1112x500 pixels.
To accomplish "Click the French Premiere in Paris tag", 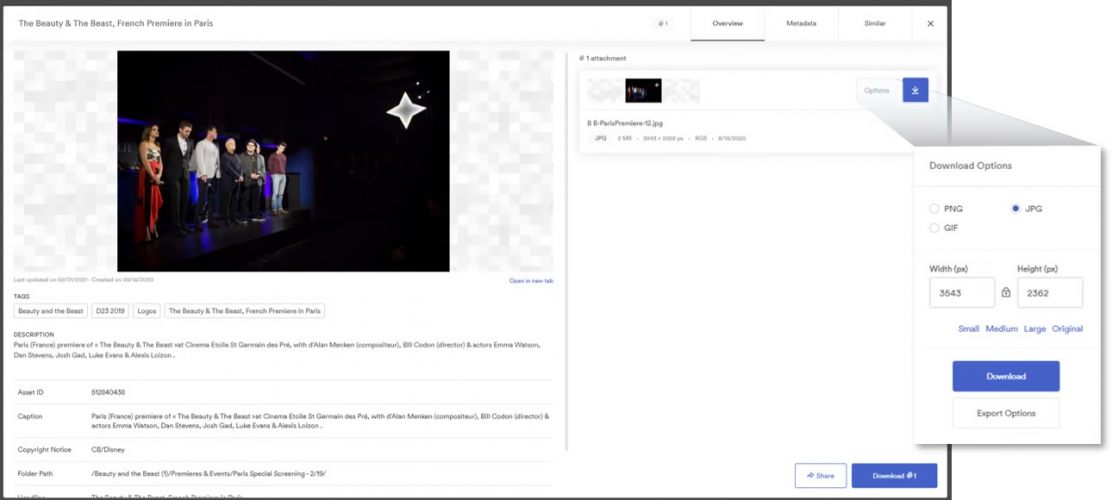I will (x=245, y=311).
